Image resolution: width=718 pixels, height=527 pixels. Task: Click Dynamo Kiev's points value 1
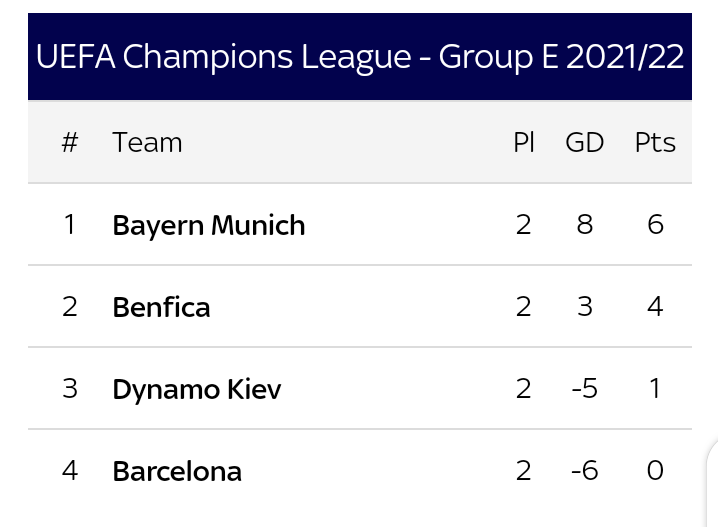point(655,389)
